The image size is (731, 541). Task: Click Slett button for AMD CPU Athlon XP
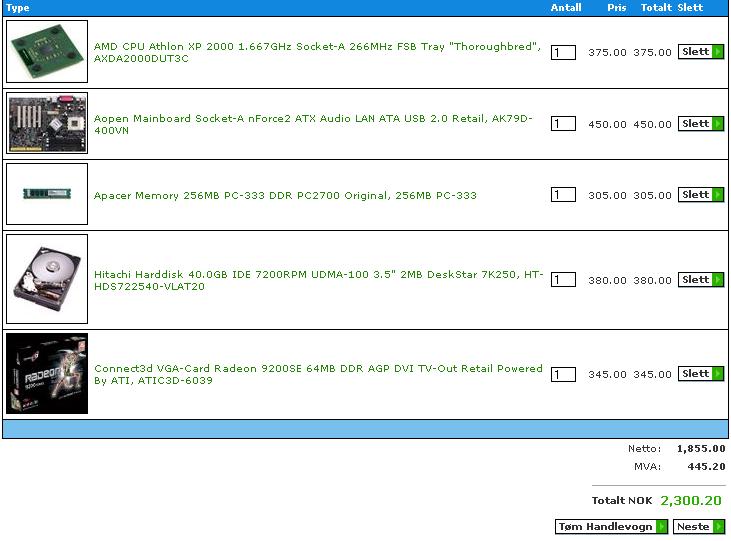click(701, 52)
